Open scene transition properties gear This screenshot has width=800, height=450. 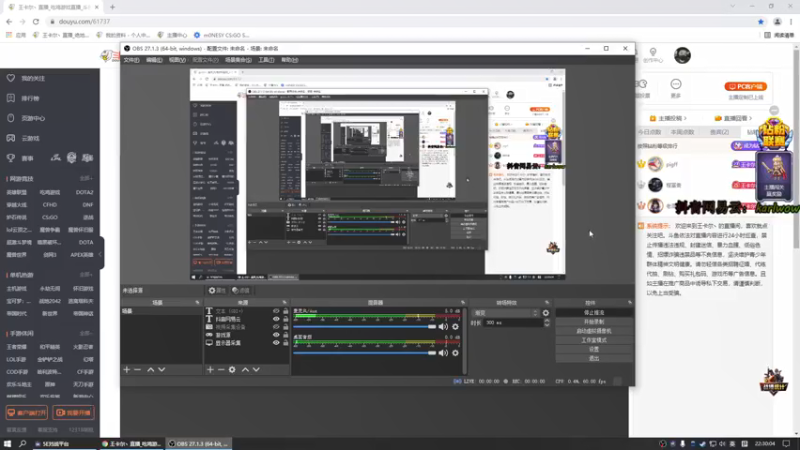(x=546, y=313)
